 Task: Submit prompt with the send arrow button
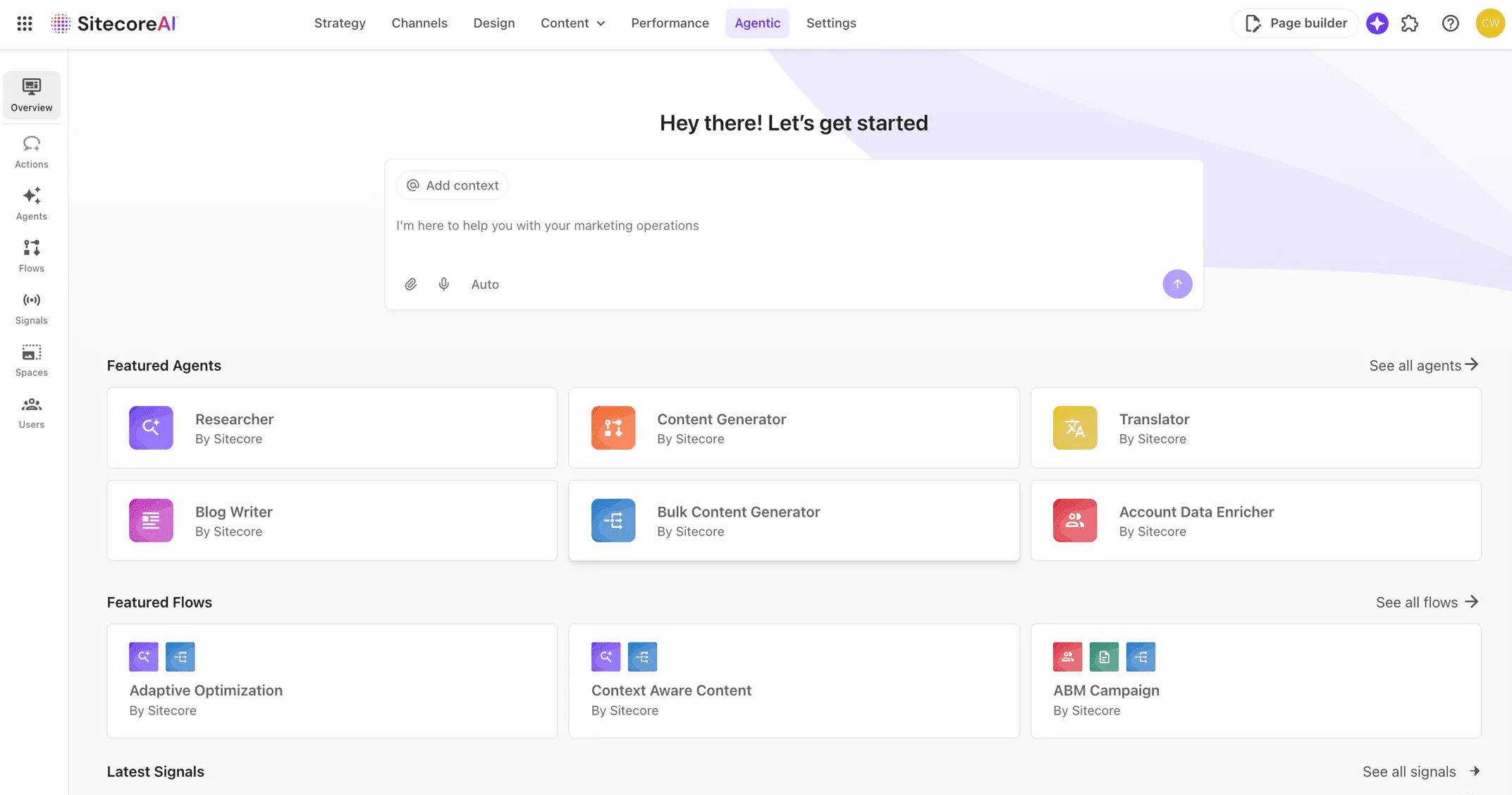pos(1176,284)
